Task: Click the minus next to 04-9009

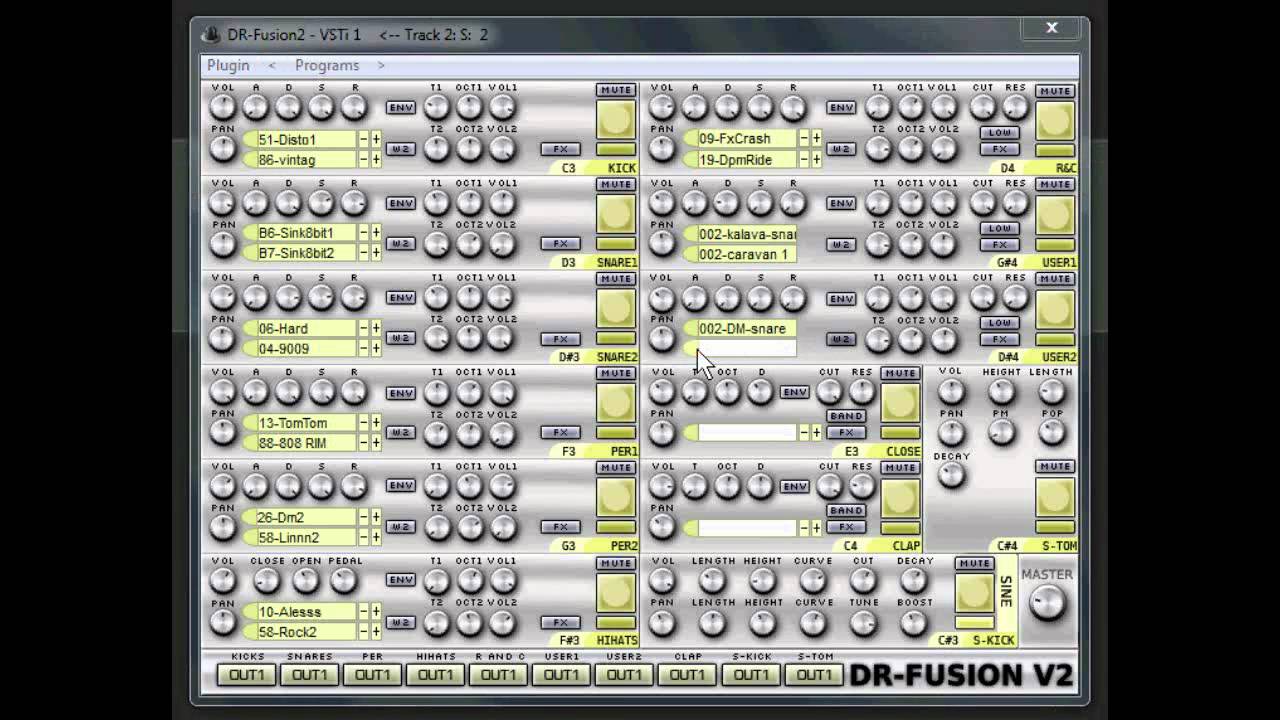Action: (364, 348)
